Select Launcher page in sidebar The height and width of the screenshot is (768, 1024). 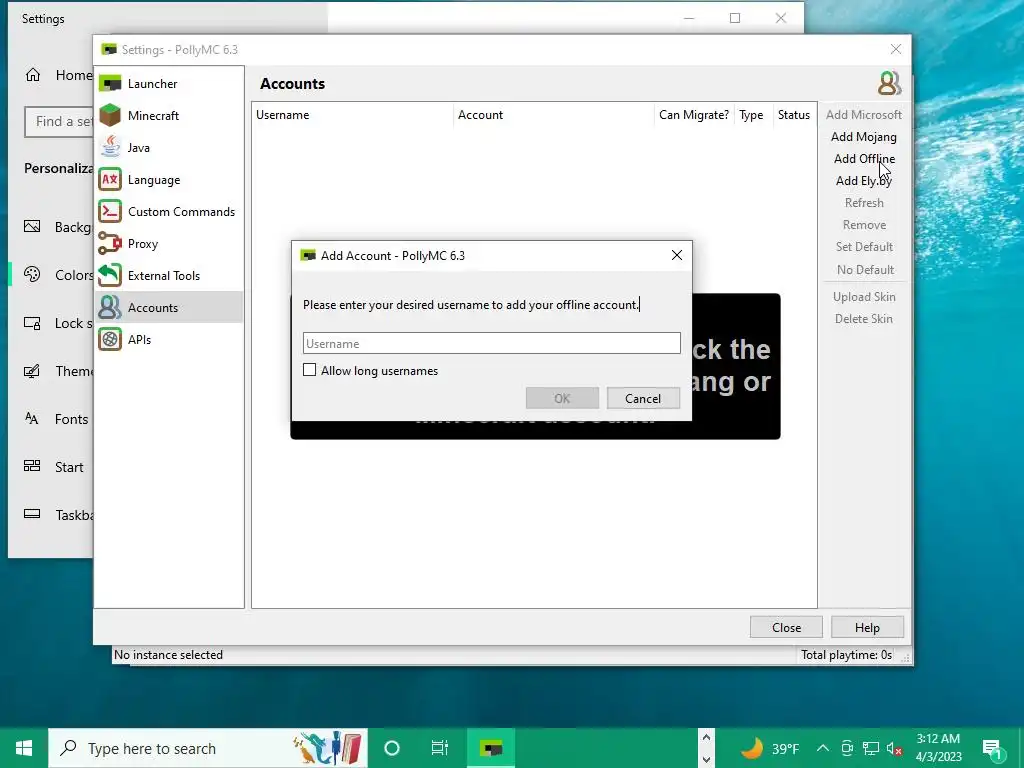[169, 84]
